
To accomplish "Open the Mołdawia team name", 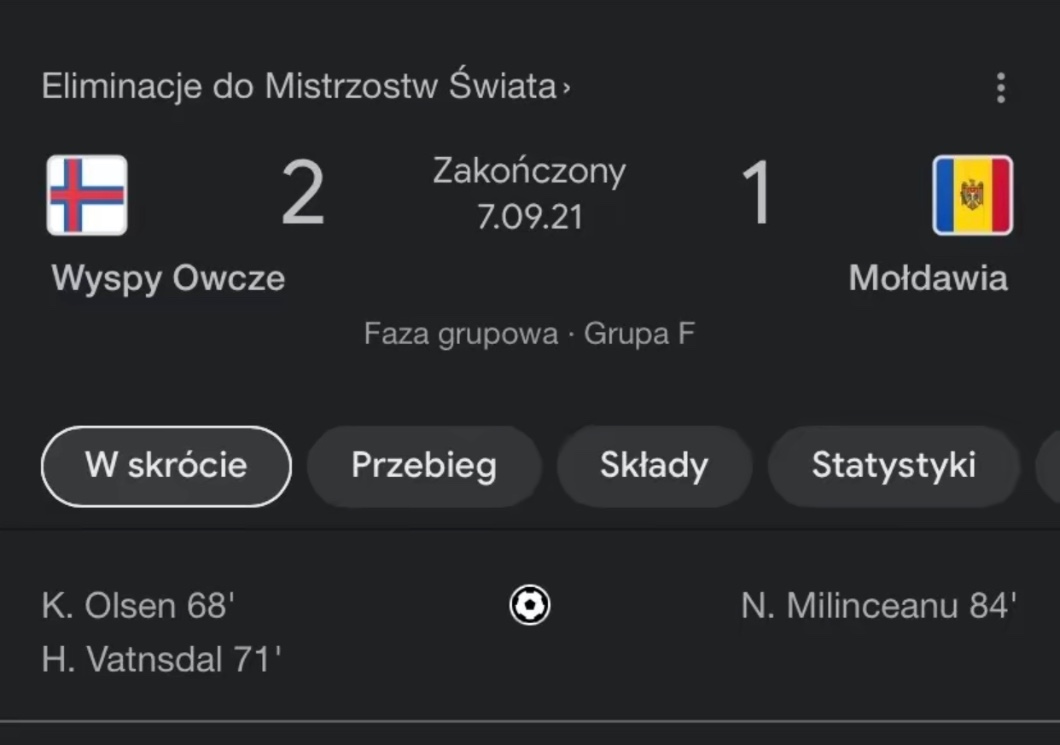I will pos(928,278).
